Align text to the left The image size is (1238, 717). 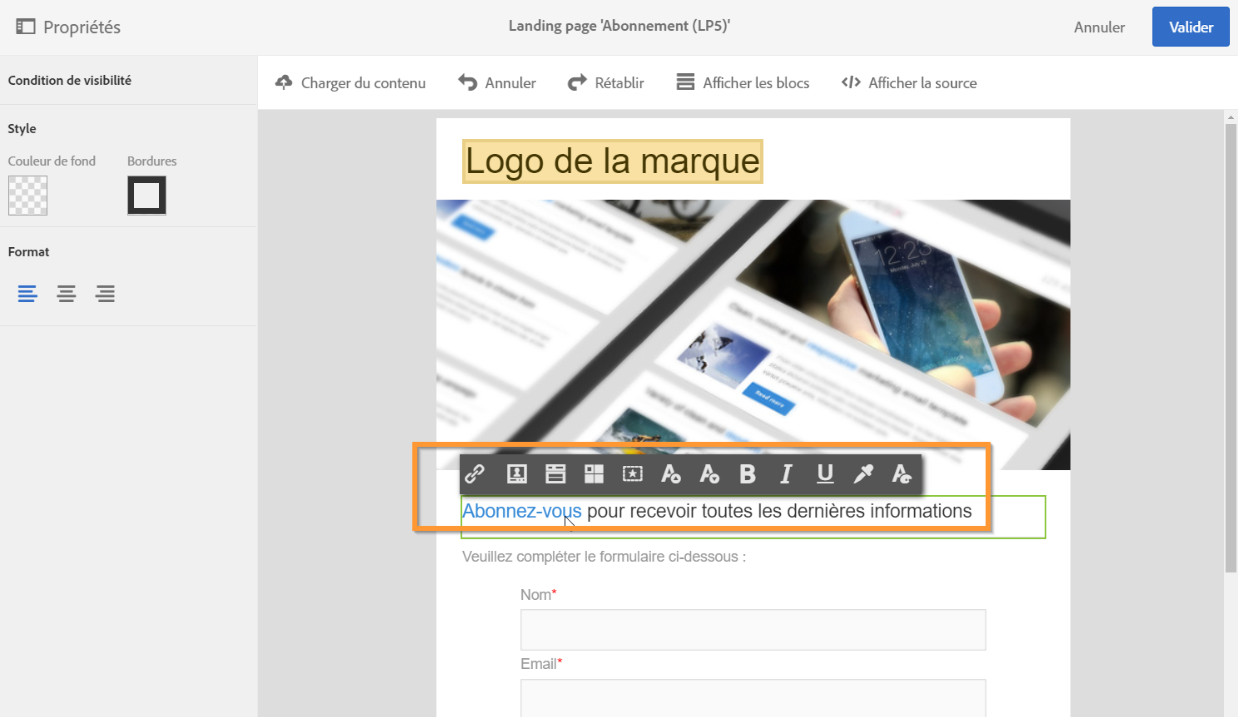point(27,294)
